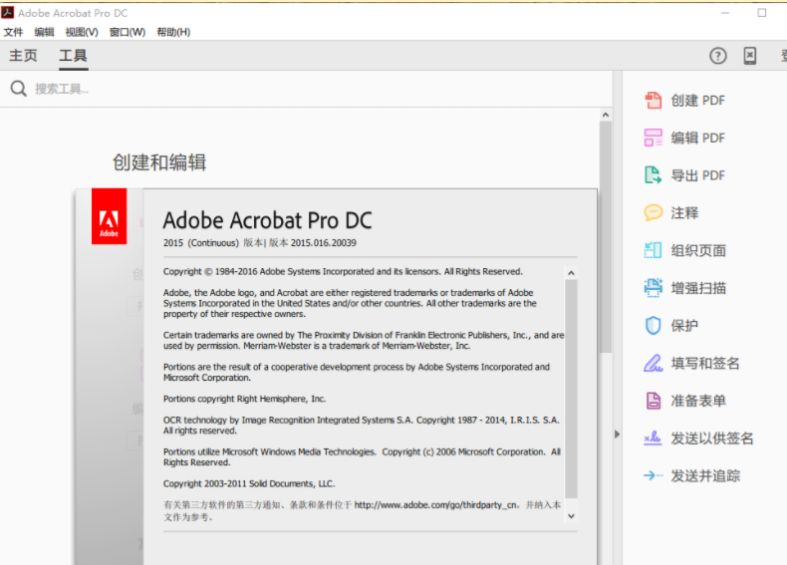Collapse the right tools pane arrow

[x=617, y=434]
